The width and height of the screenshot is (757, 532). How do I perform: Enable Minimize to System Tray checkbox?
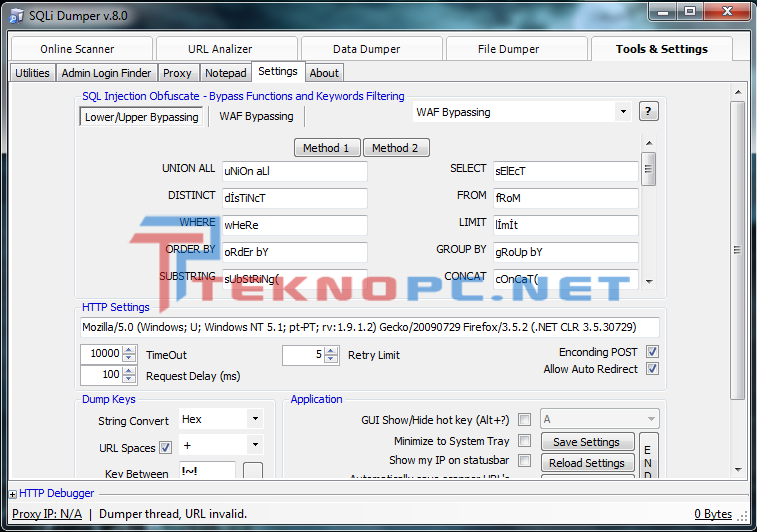point(524,440)
